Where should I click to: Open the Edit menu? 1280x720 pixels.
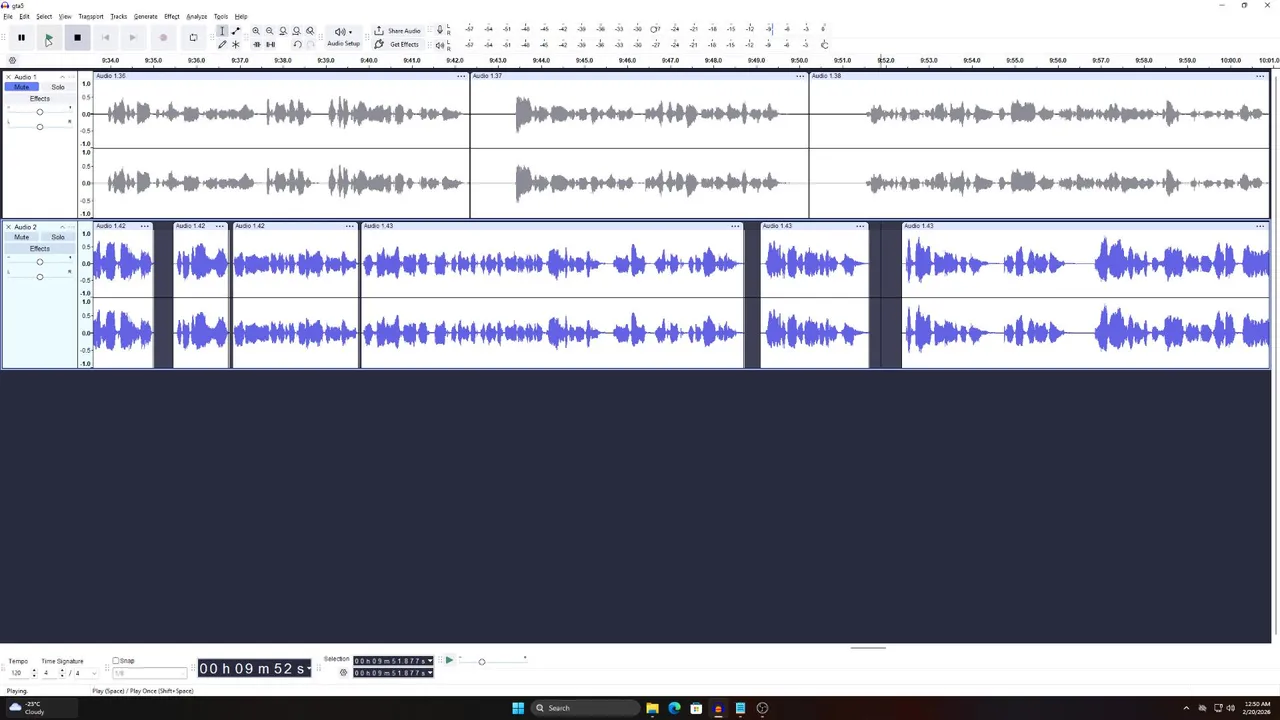24,16
